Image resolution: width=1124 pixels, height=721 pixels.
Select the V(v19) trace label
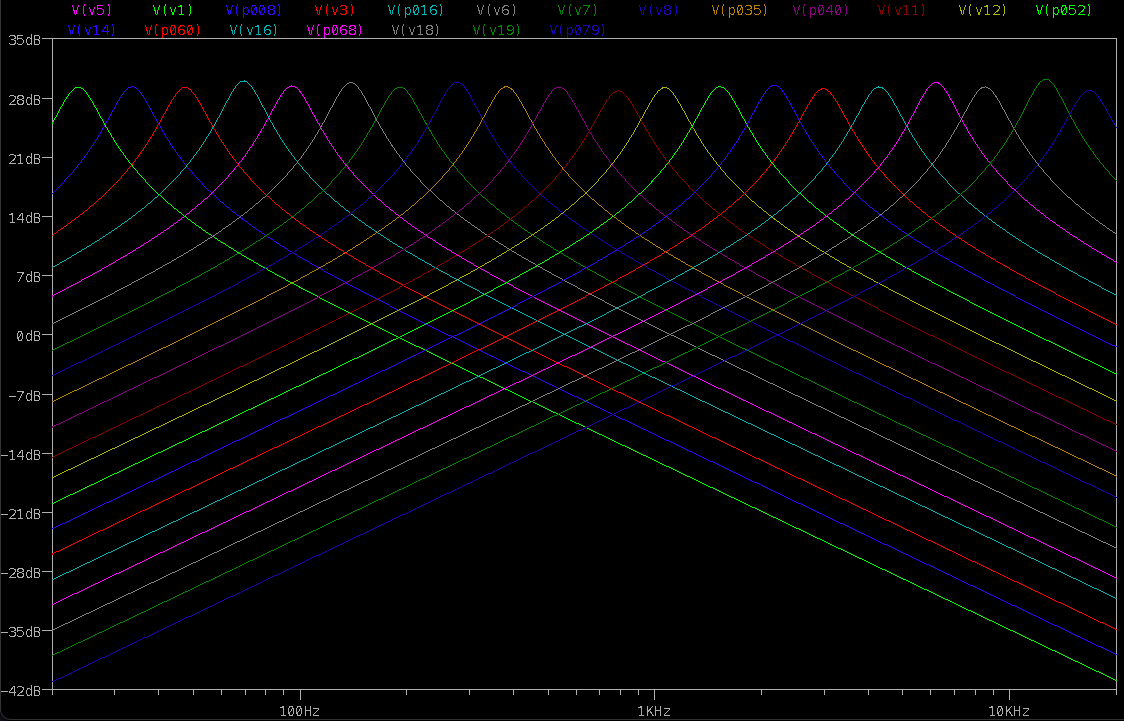(x=497, y=31)
